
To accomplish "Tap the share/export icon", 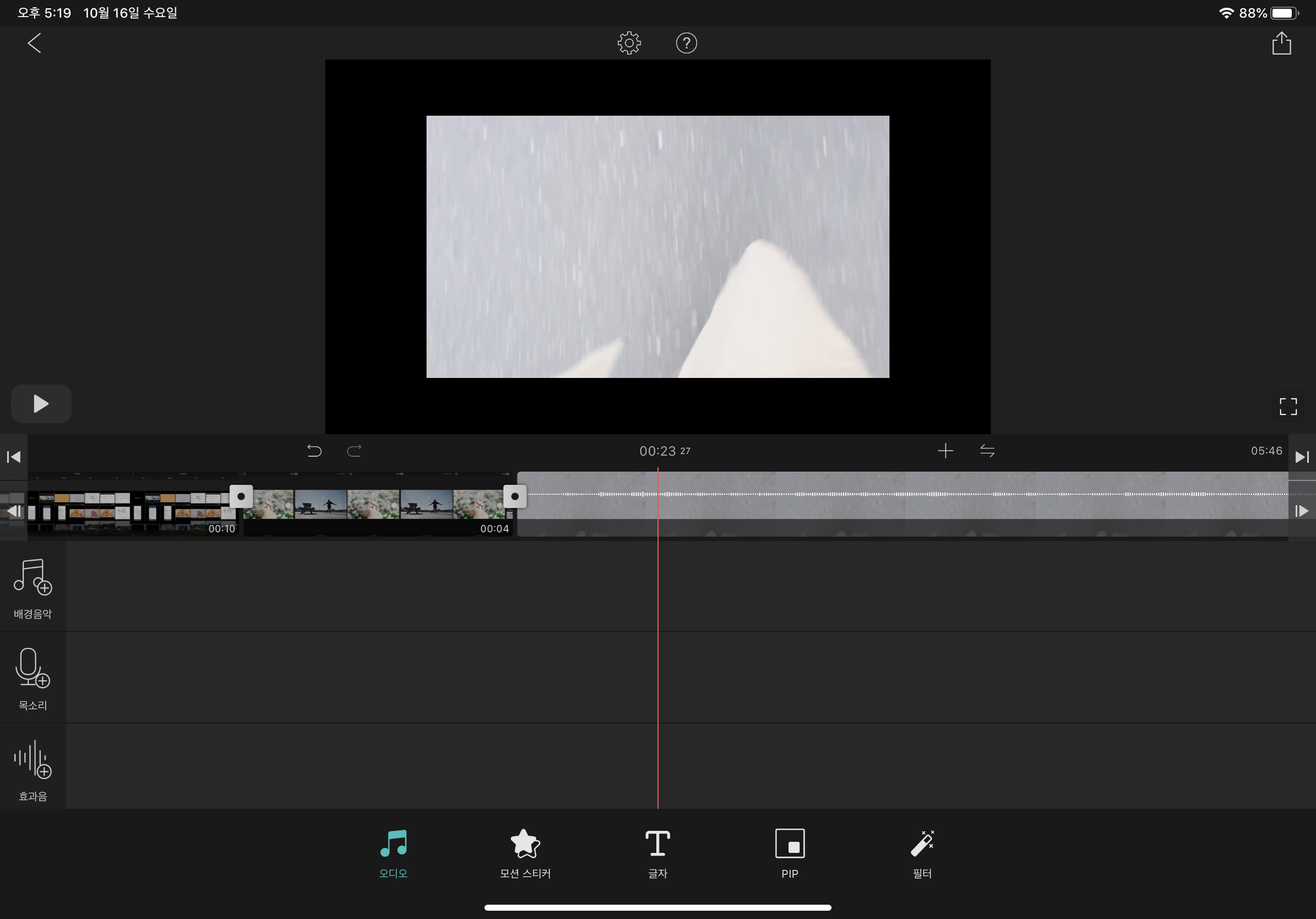I will pyautogui.click(x=1281, y=43).
